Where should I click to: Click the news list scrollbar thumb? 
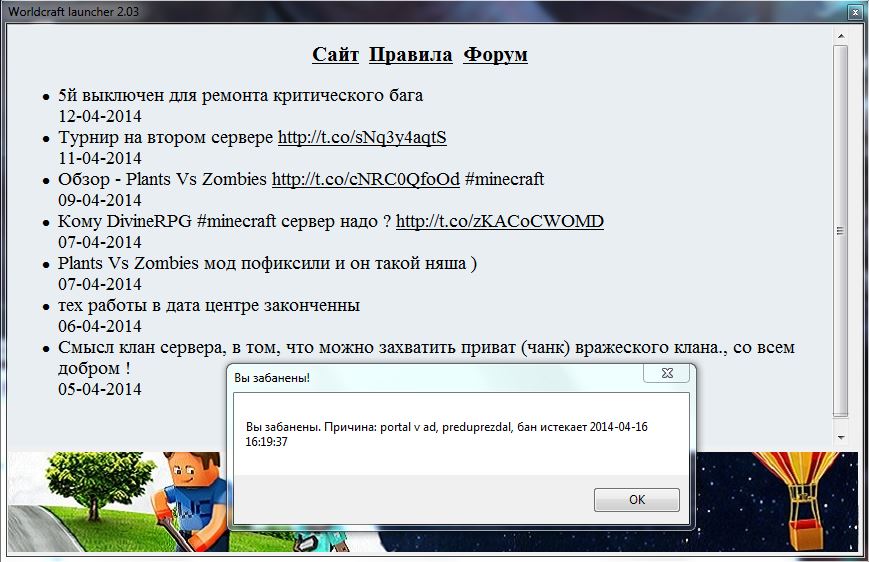coord(841,231)
